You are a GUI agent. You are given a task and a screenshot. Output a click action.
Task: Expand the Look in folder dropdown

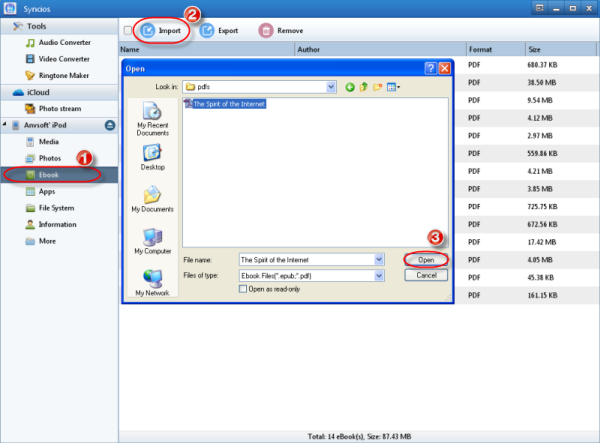point(331,87)
